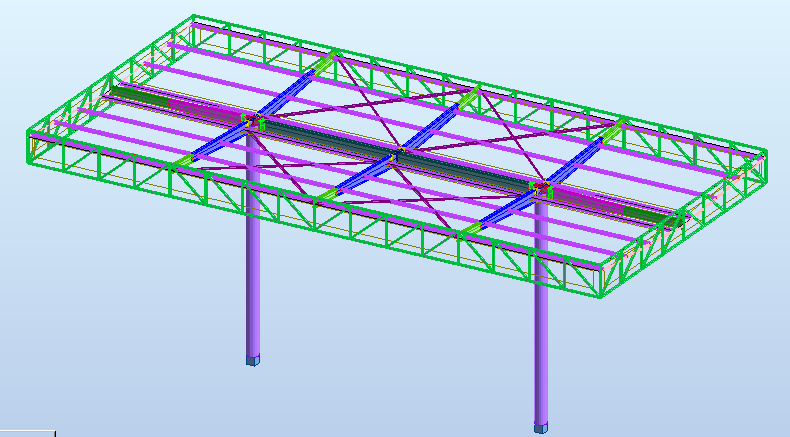
Task: Click the left column's blue base plate
Action: tap(253, 359)
